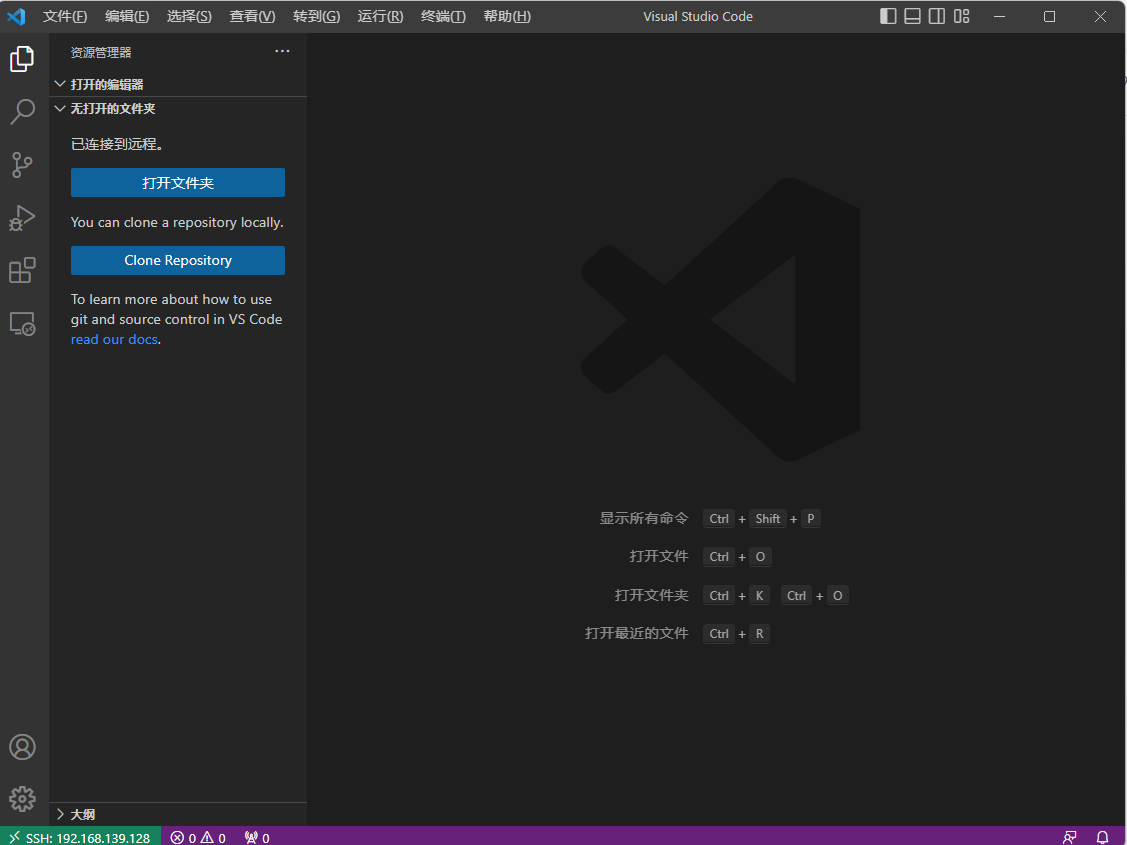This screenshot has width=1127, height=845.
Task: Click 'You can clone a repository locally.' text
Action: [177, 222]
